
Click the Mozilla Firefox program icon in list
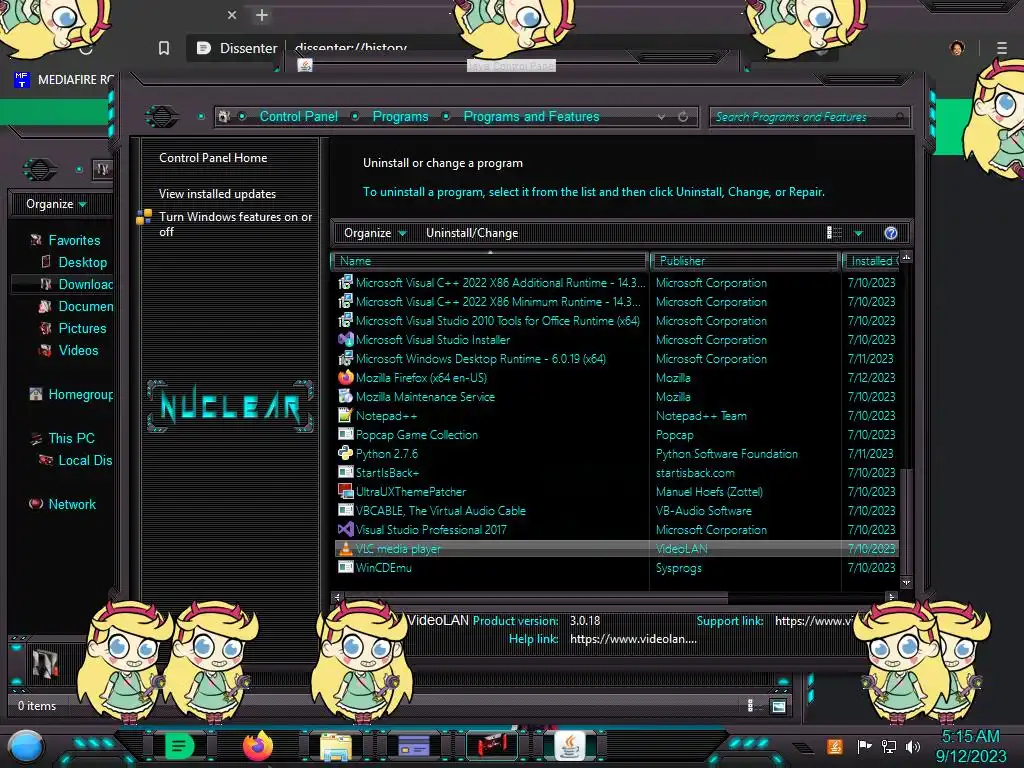click(x=345, y=378)
